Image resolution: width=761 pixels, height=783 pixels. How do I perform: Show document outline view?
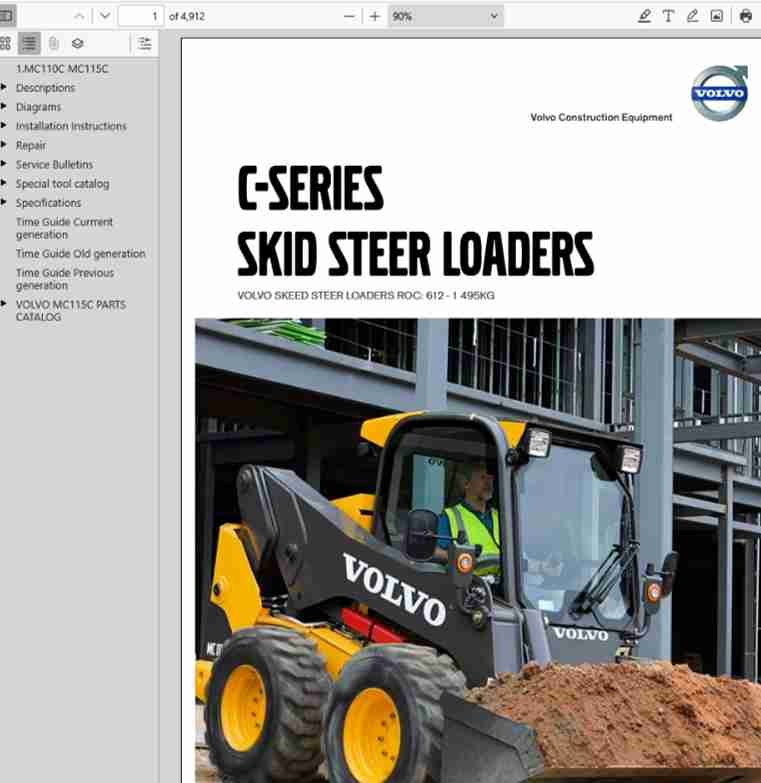(29, 43)
